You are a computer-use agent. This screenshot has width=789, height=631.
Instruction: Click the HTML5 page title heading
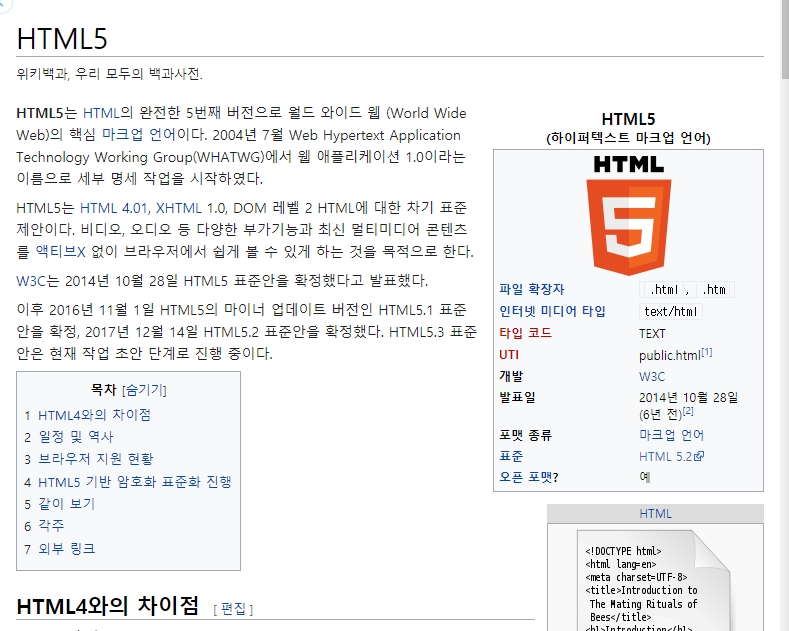click(x=62, y=38)
